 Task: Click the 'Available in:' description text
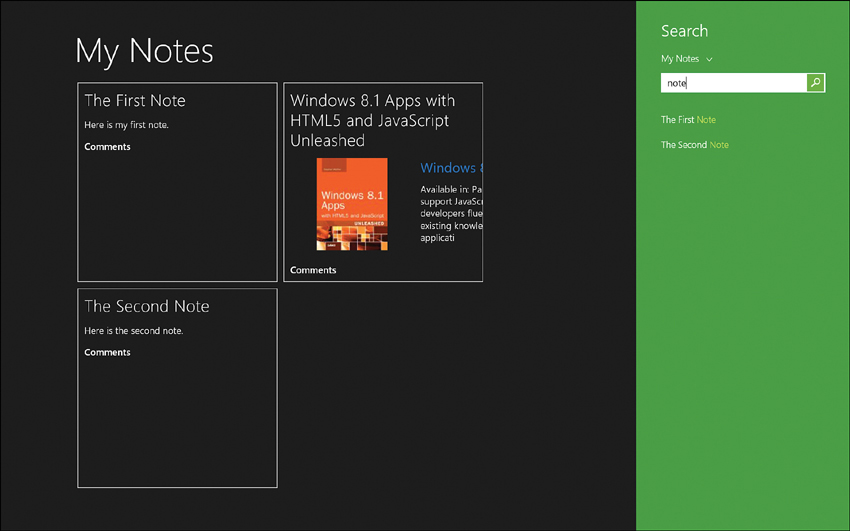click(451, 213)
